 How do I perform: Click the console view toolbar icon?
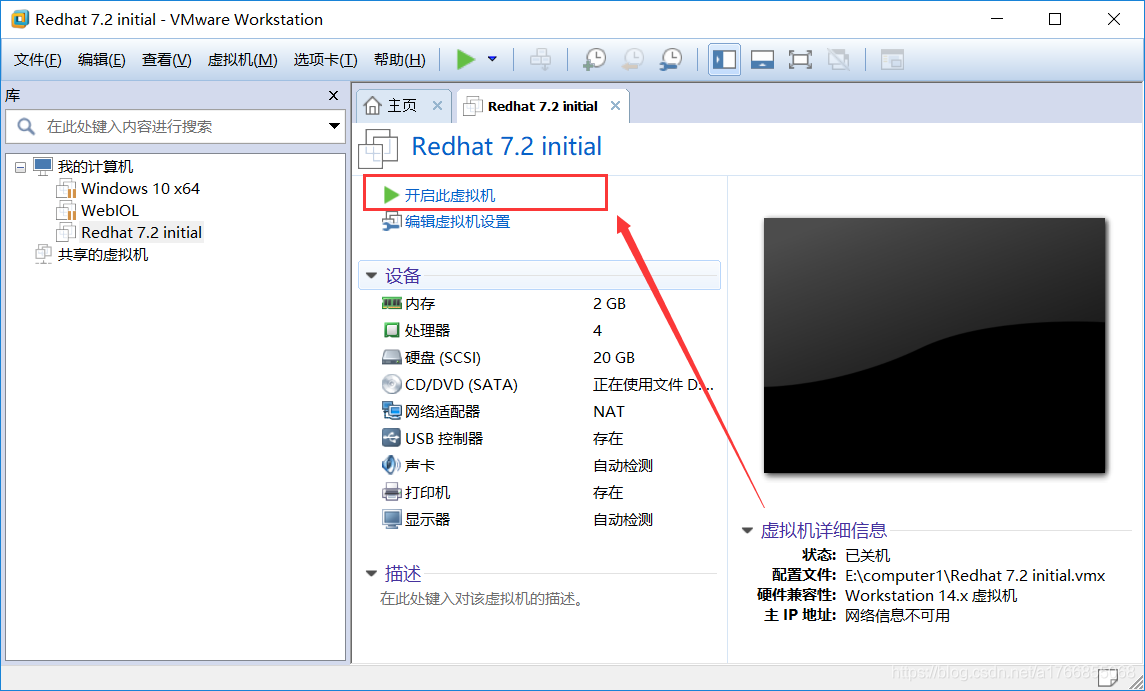[892, 59]
